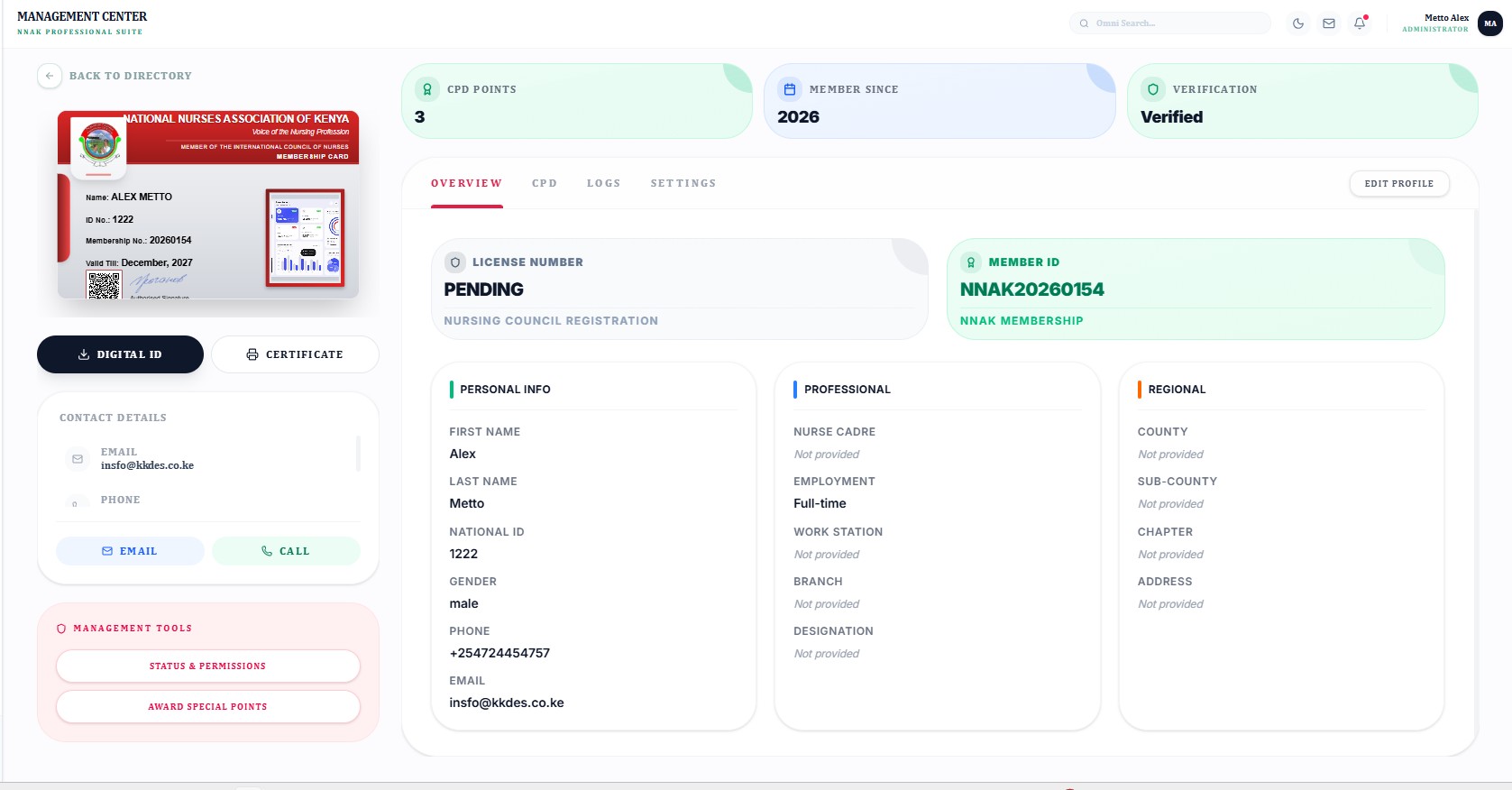The width and height of the screenshot is (1512, 790).
Task: Open the notifications bell icon
Action: click(1360, 23)
